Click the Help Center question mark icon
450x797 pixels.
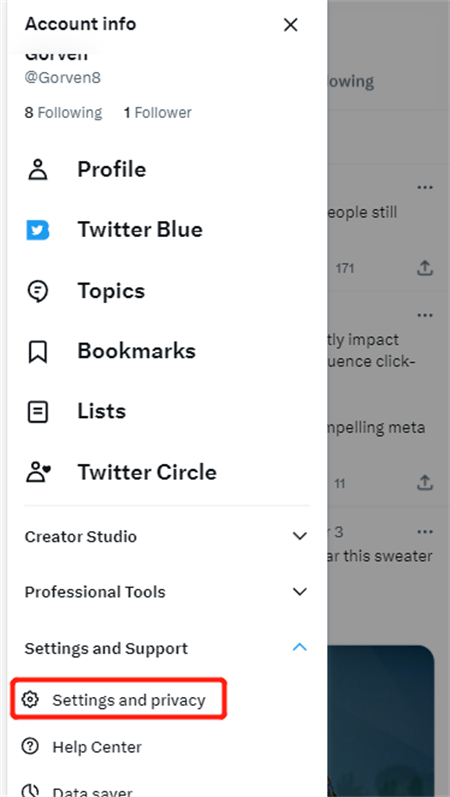pos(31,747)
